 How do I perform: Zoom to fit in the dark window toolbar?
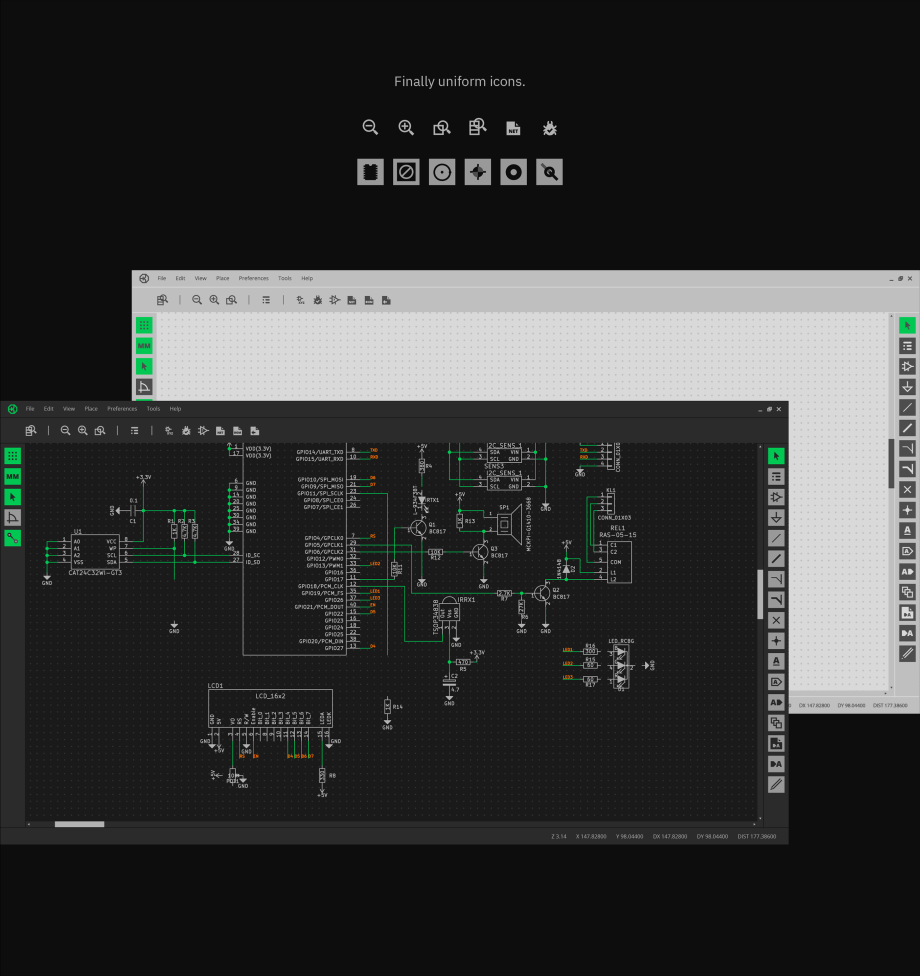pyautogui.click(x=100, y=430)
